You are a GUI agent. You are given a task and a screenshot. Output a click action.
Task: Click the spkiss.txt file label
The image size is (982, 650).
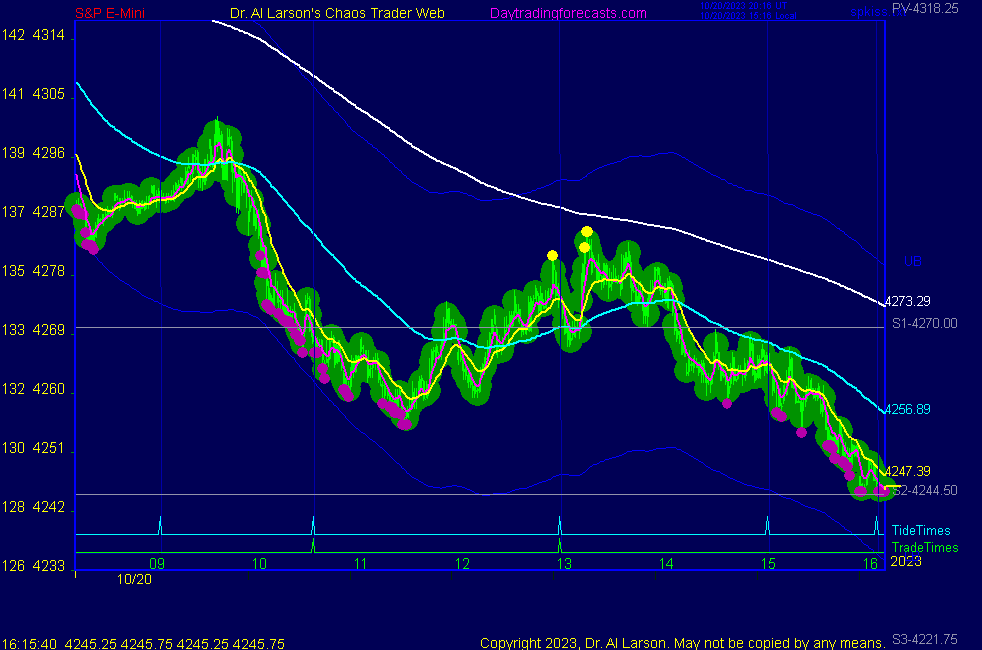pos(877,12)
